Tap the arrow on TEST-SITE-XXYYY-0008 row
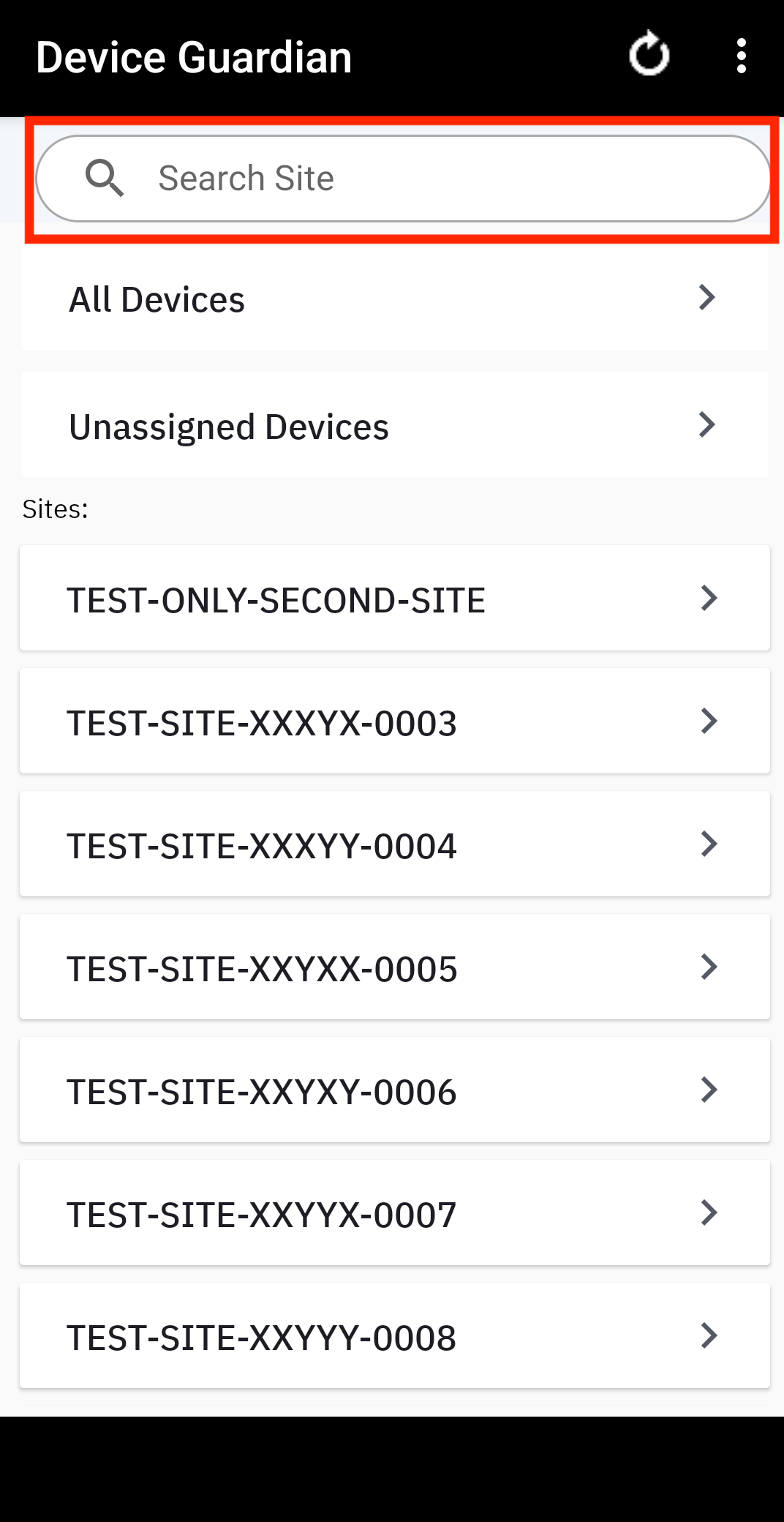The height and width of the screenshot is (1522, 784). coord(709,1336)
